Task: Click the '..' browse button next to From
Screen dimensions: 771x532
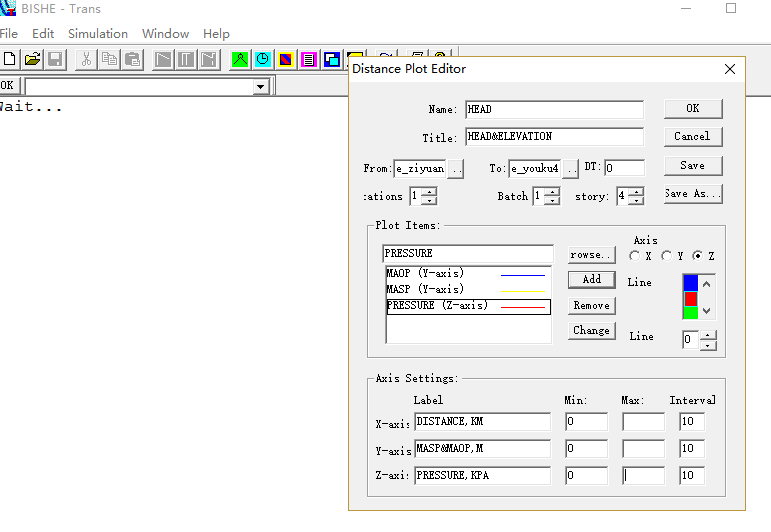Action: tap(456, 169)
